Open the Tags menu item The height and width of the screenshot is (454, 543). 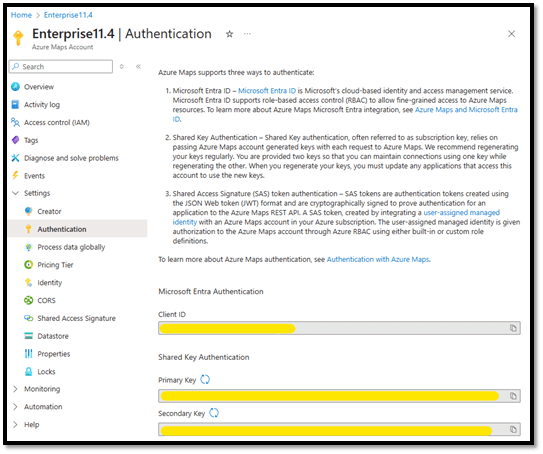[31, 140]
